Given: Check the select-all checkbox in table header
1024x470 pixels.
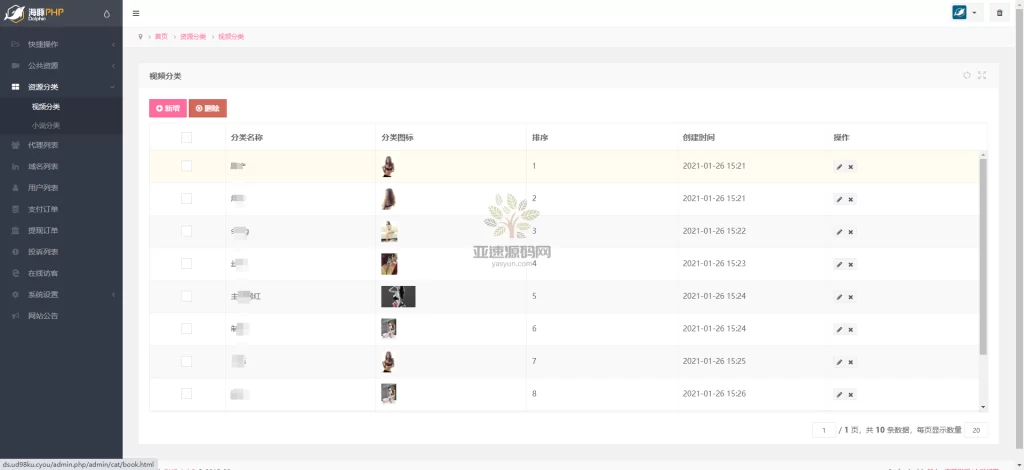Looking at the screenshot, I should coord(186,137).
